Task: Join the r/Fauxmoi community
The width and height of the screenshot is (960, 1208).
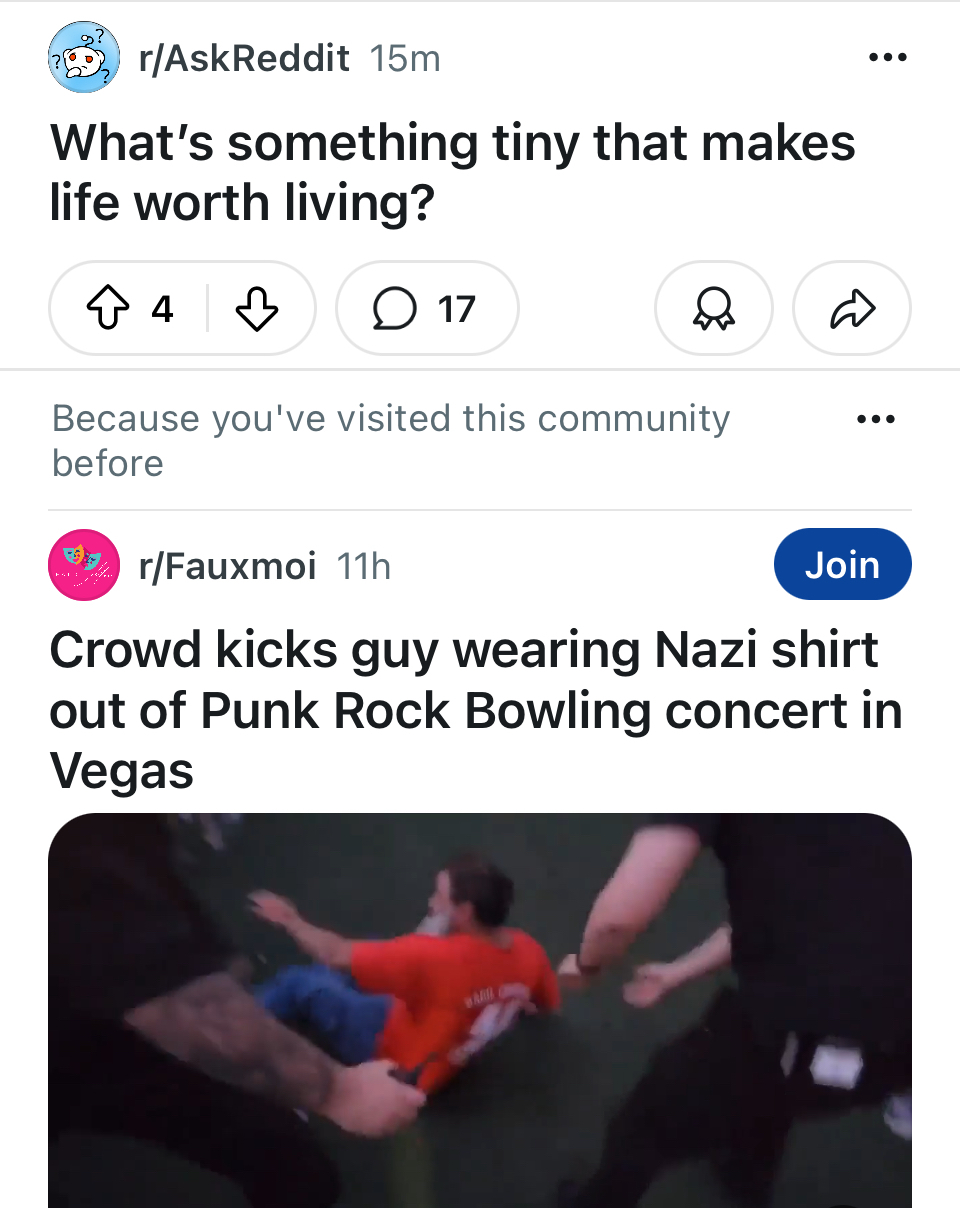Action: (x=842, y=565)
